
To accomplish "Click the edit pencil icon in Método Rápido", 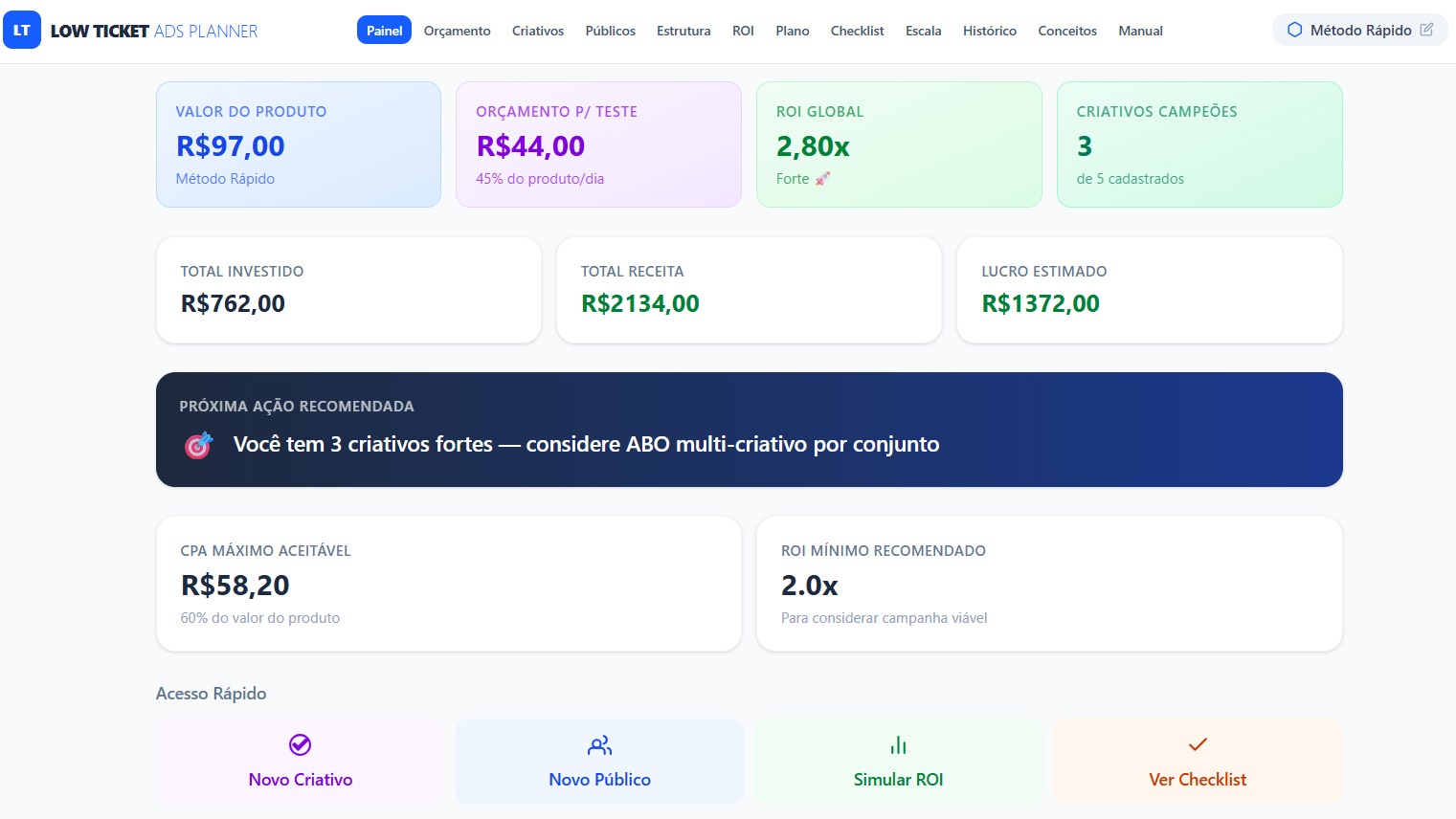I will coord(1426,30).
